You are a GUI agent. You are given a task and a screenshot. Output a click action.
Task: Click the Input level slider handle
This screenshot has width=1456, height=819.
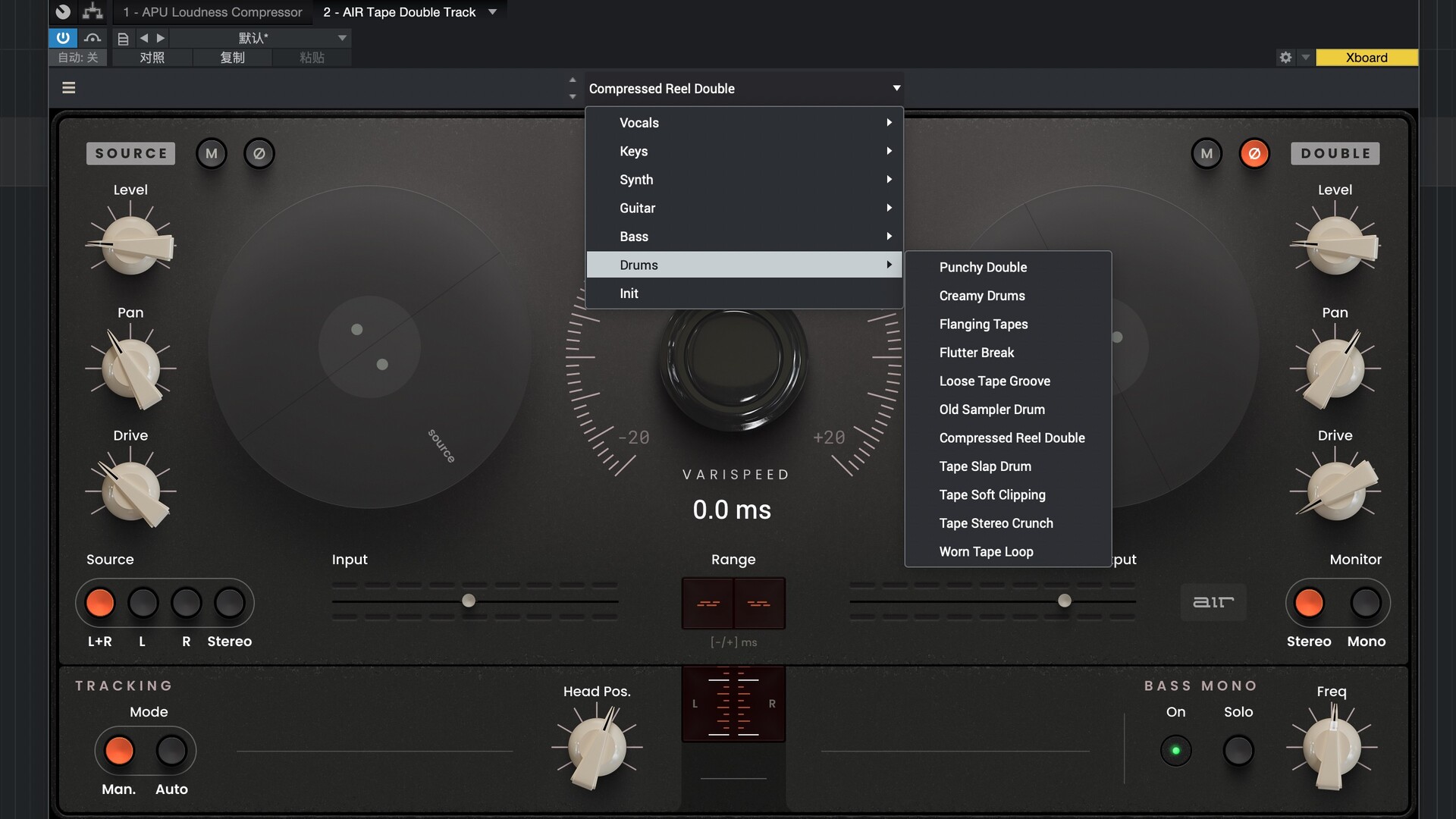click(x=469, y=601)
